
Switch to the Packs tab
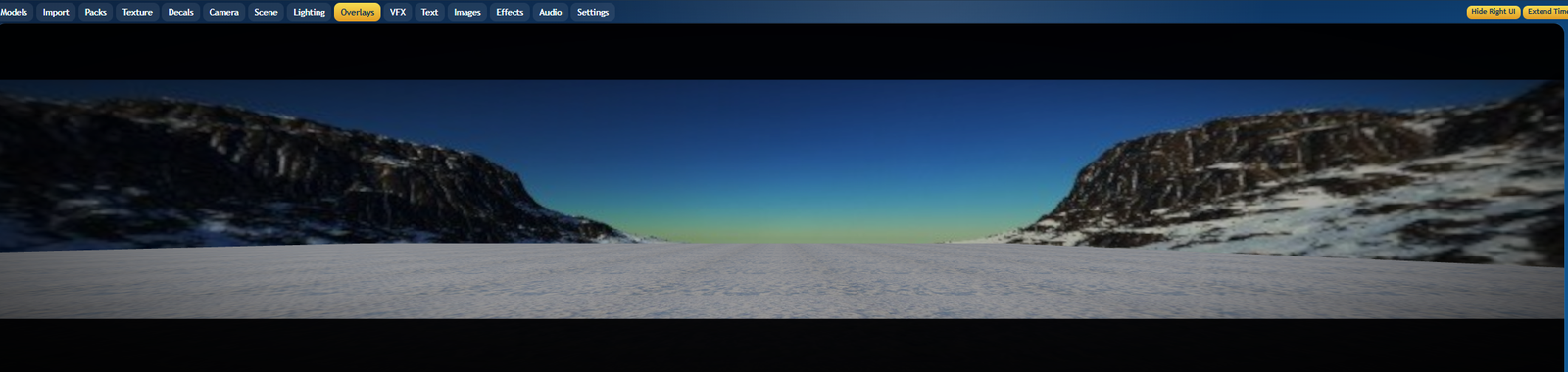(96, 12)
